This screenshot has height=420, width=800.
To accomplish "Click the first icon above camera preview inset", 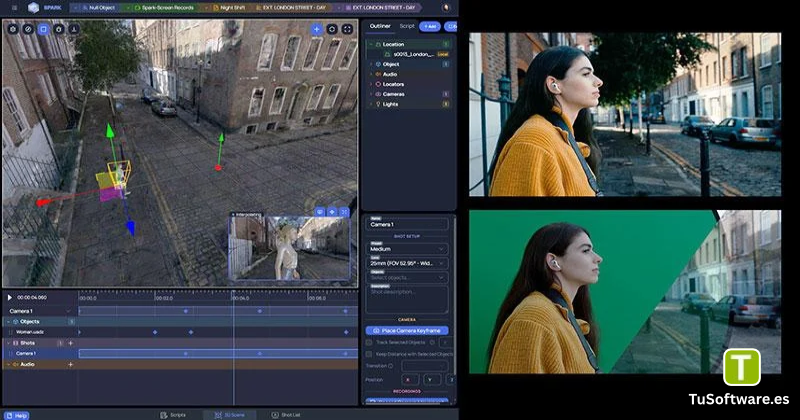I will point(320,212).
